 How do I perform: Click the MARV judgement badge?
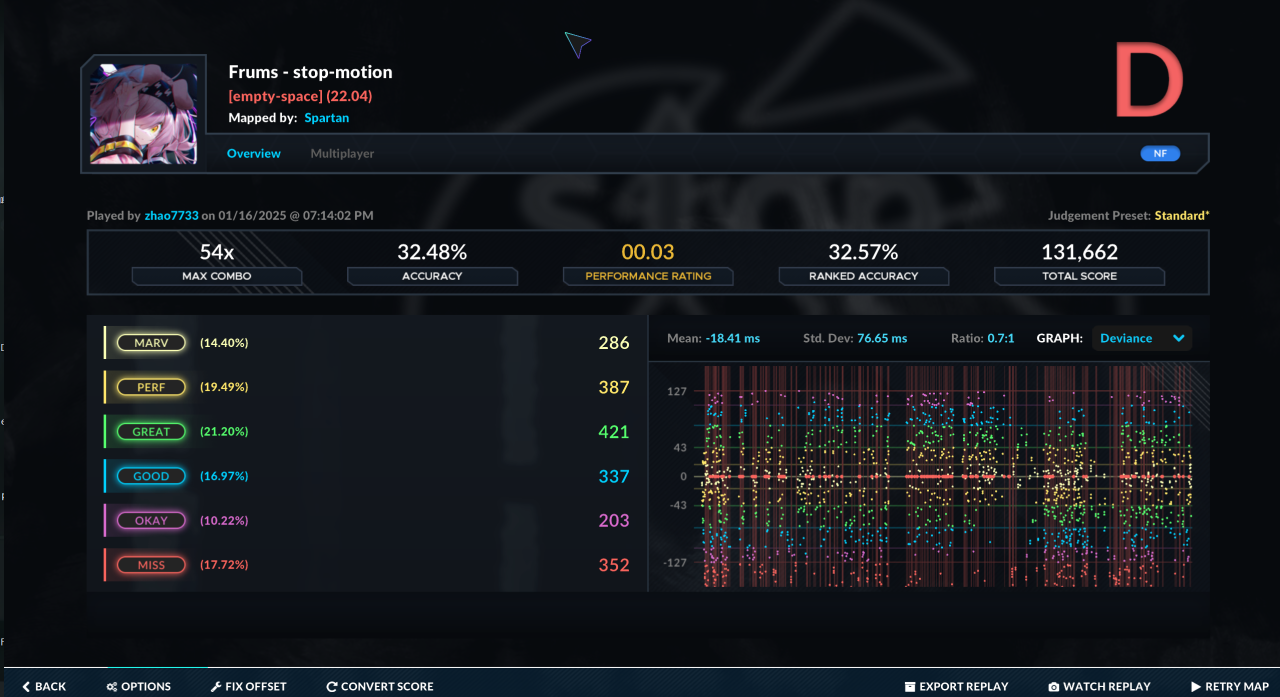[151, 343]
